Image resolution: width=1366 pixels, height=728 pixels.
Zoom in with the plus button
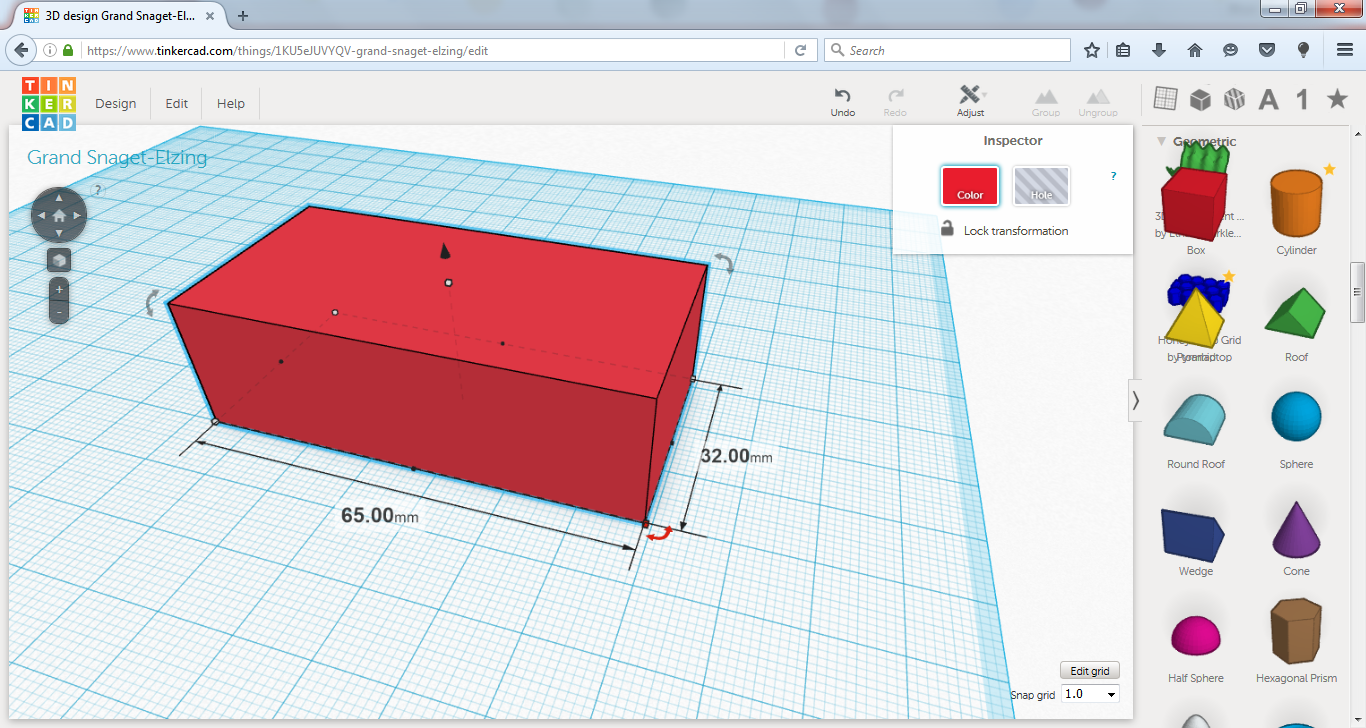(59, 290)
